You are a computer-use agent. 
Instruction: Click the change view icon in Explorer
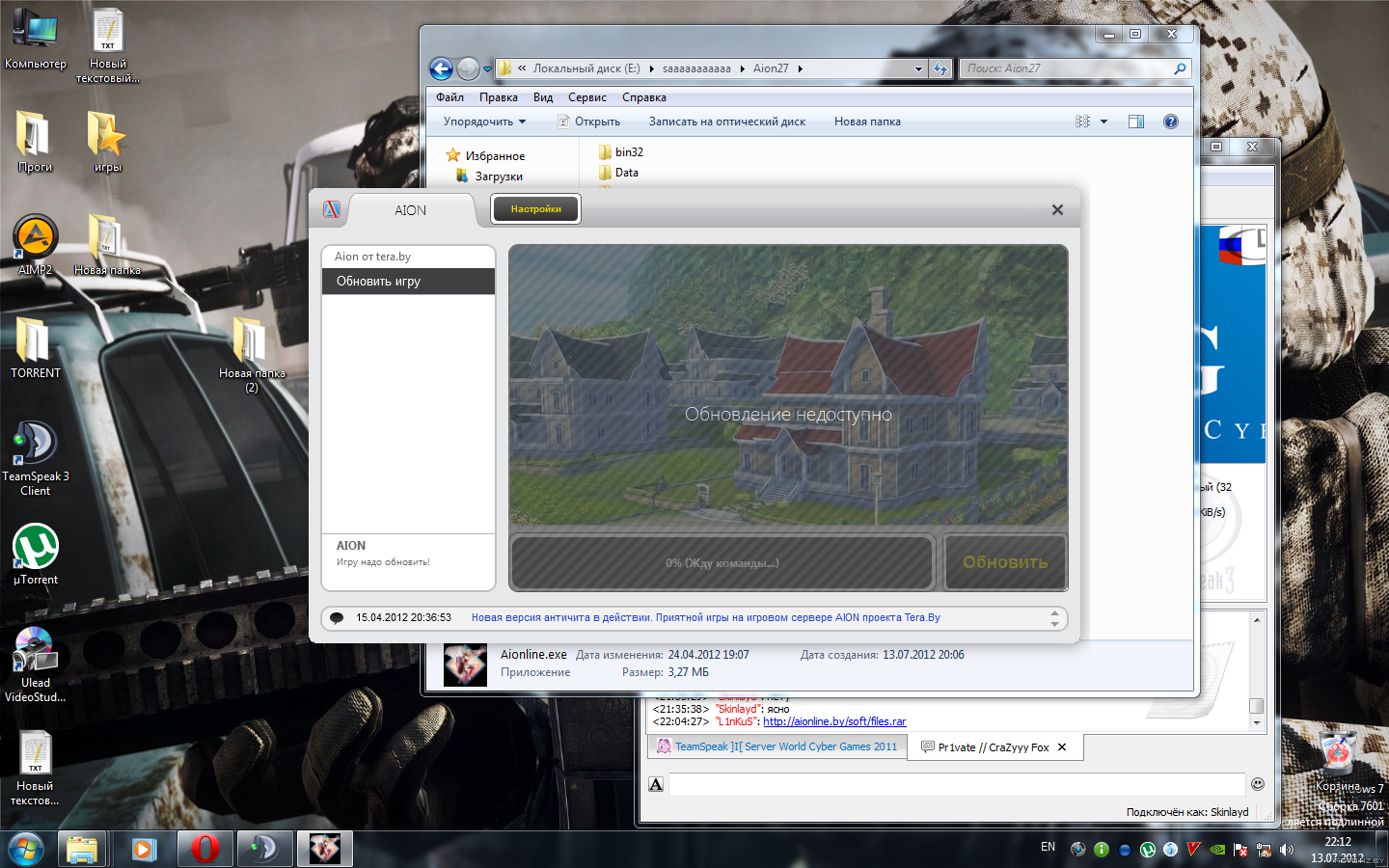(1082, 122)
